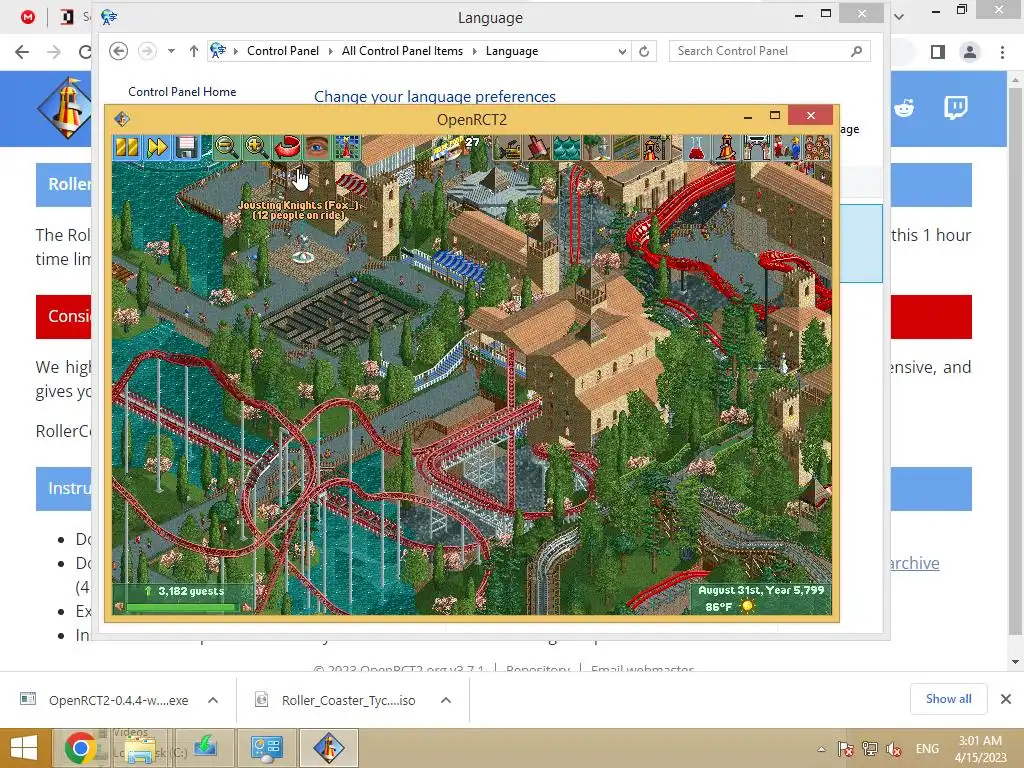Switch to OpenRCT2 taskbar button

pos(328,748)
